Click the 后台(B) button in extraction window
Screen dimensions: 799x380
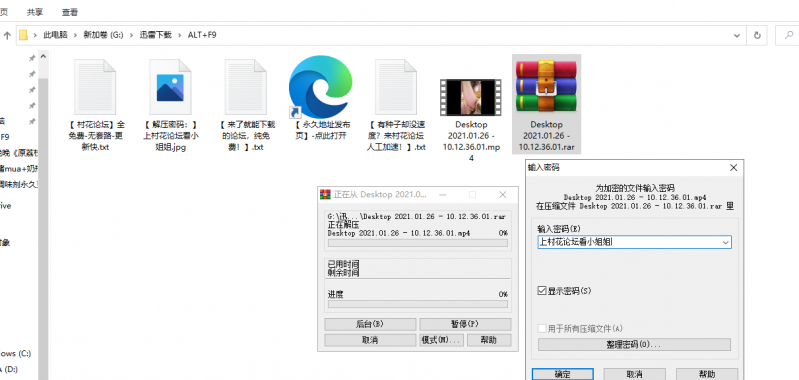pos(370,324)
